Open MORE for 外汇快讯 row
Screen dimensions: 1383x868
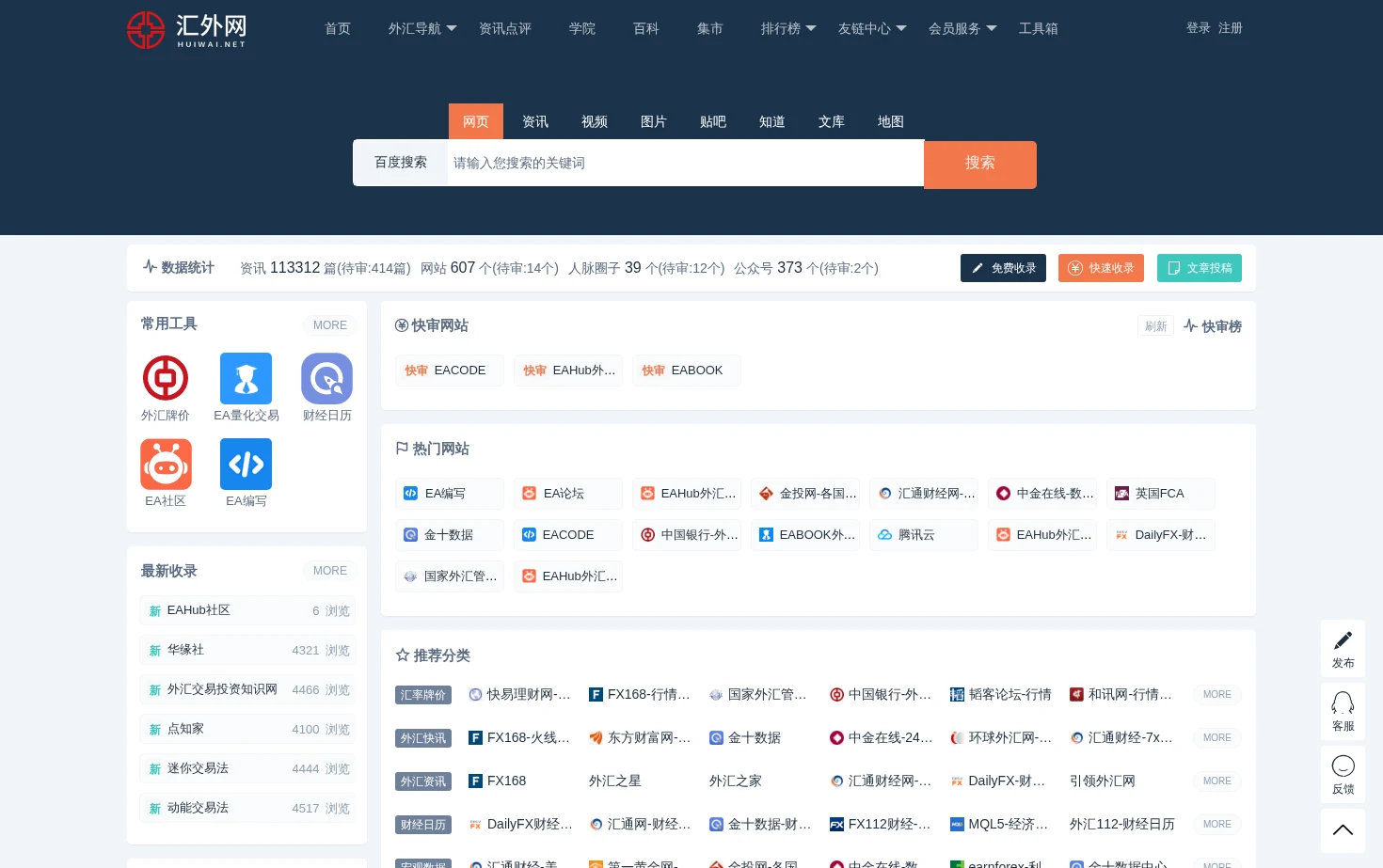click(1216, 738)
